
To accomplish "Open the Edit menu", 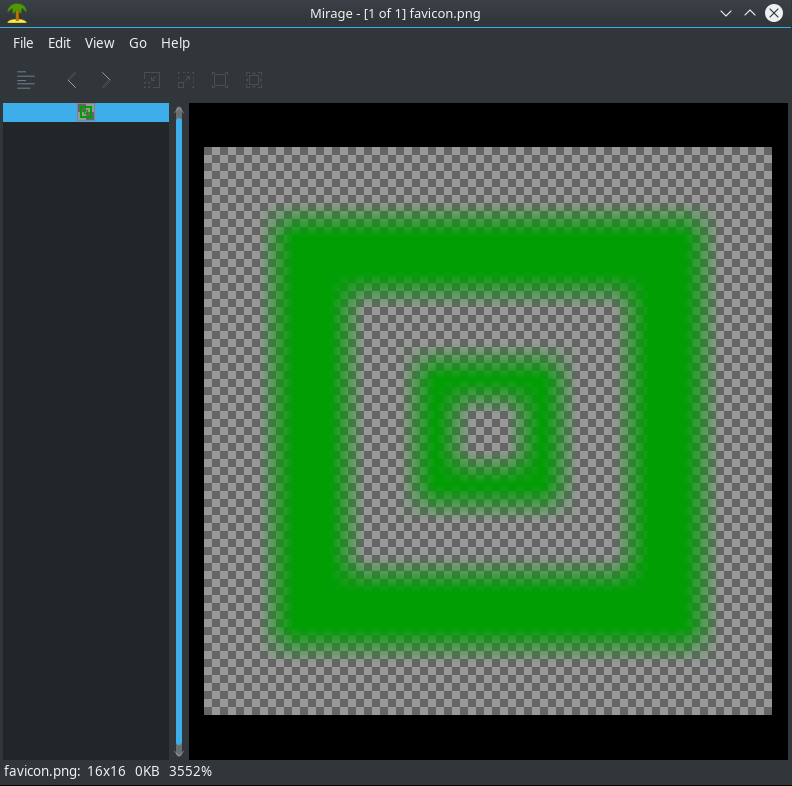I will pos(59,43).
